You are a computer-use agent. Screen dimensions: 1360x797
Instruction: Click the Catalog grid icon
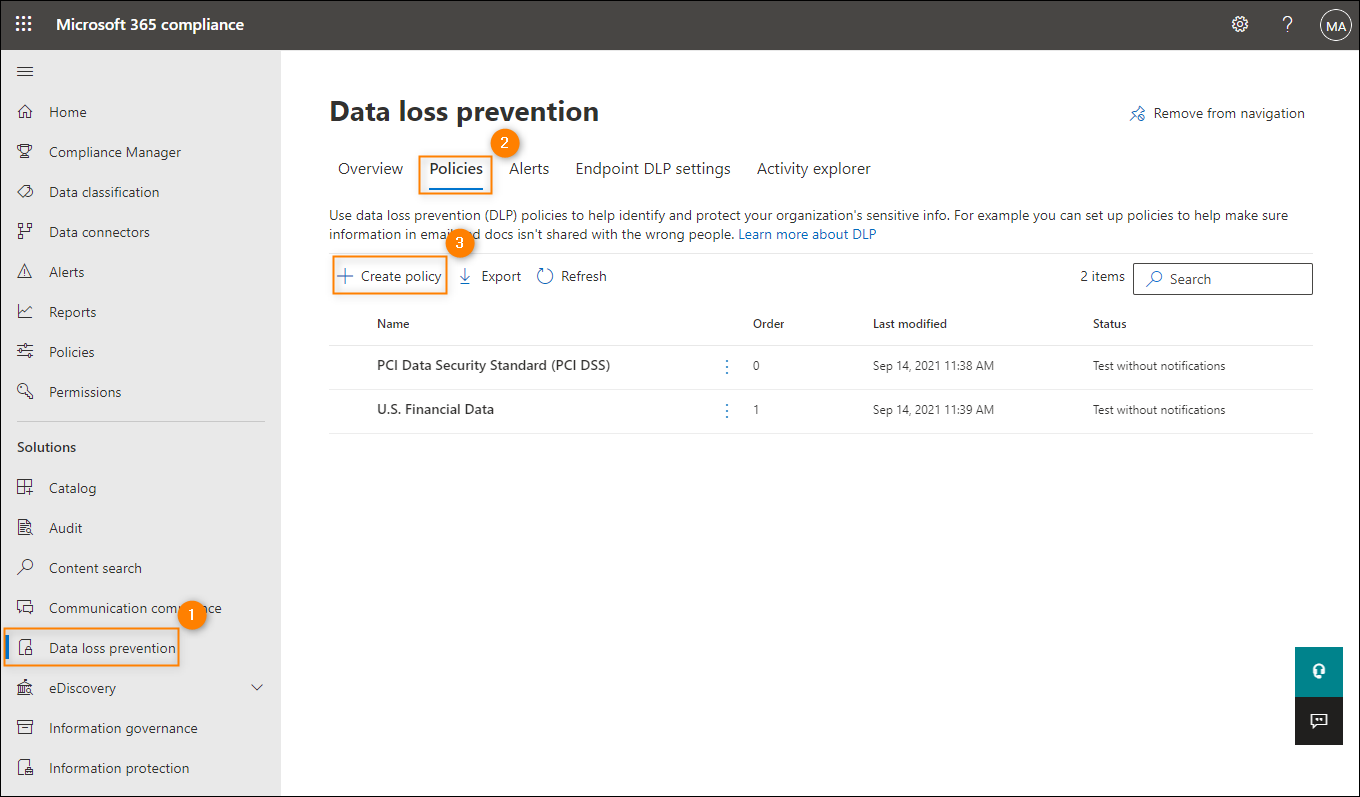26,488
